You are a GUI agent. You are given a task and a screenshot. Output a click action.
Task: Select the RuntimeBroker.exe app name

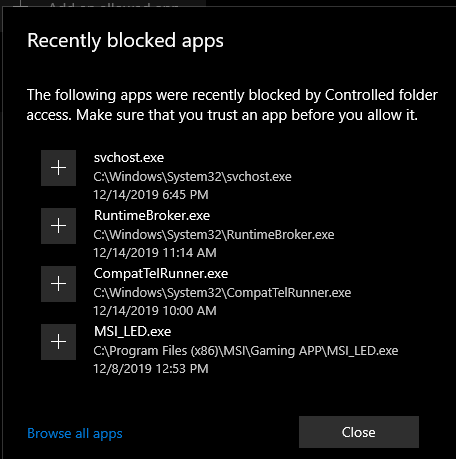152,215
